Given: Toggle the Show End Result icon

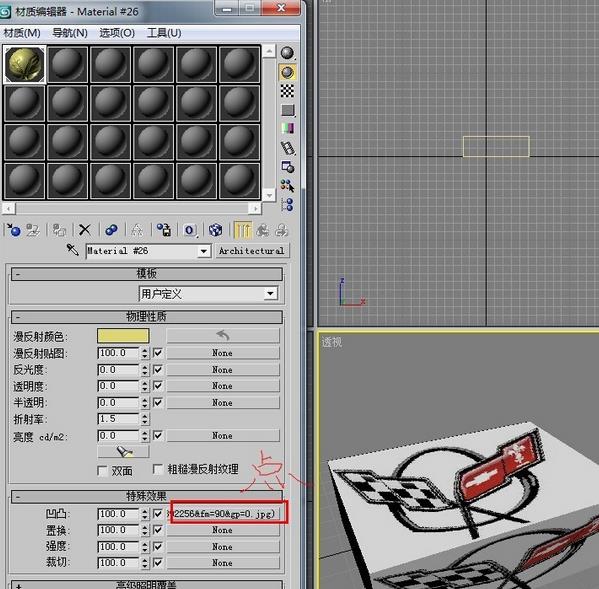Looking at the screenshot, I should [x=243, y=230].
